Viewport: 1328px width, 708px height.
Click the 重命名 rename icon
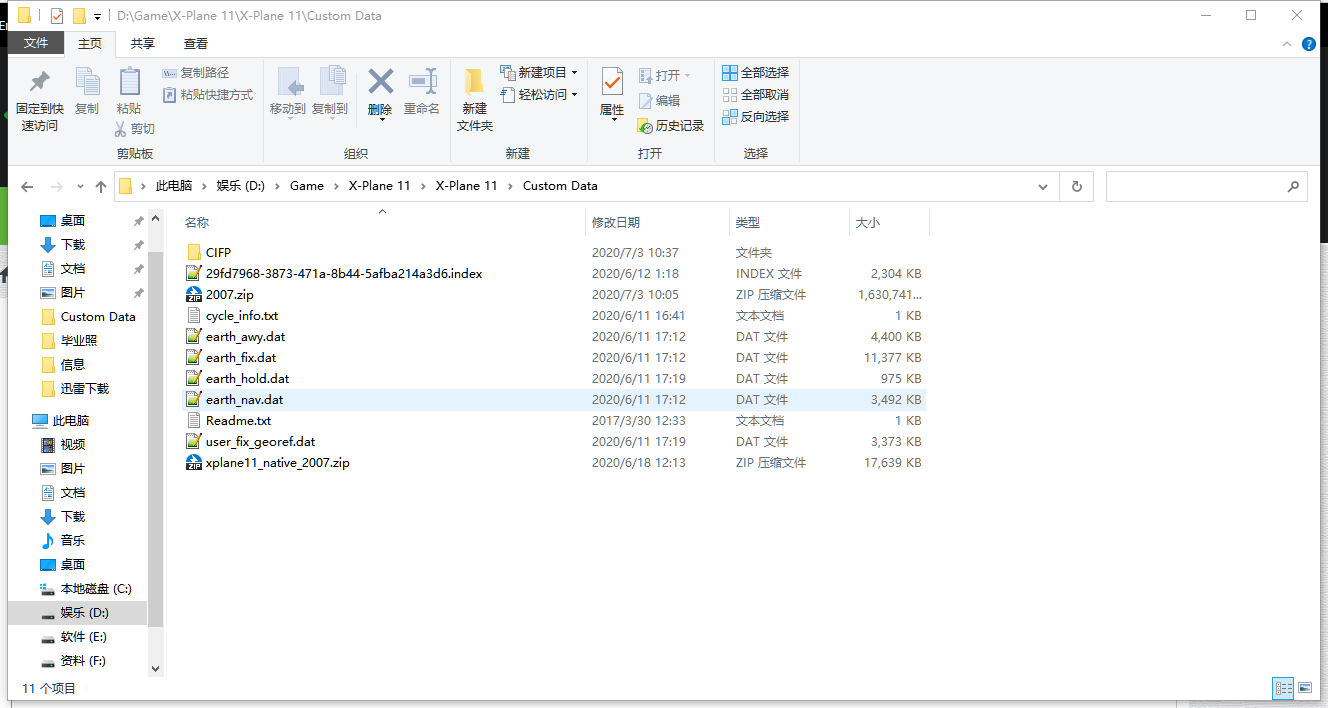[422, 82]
